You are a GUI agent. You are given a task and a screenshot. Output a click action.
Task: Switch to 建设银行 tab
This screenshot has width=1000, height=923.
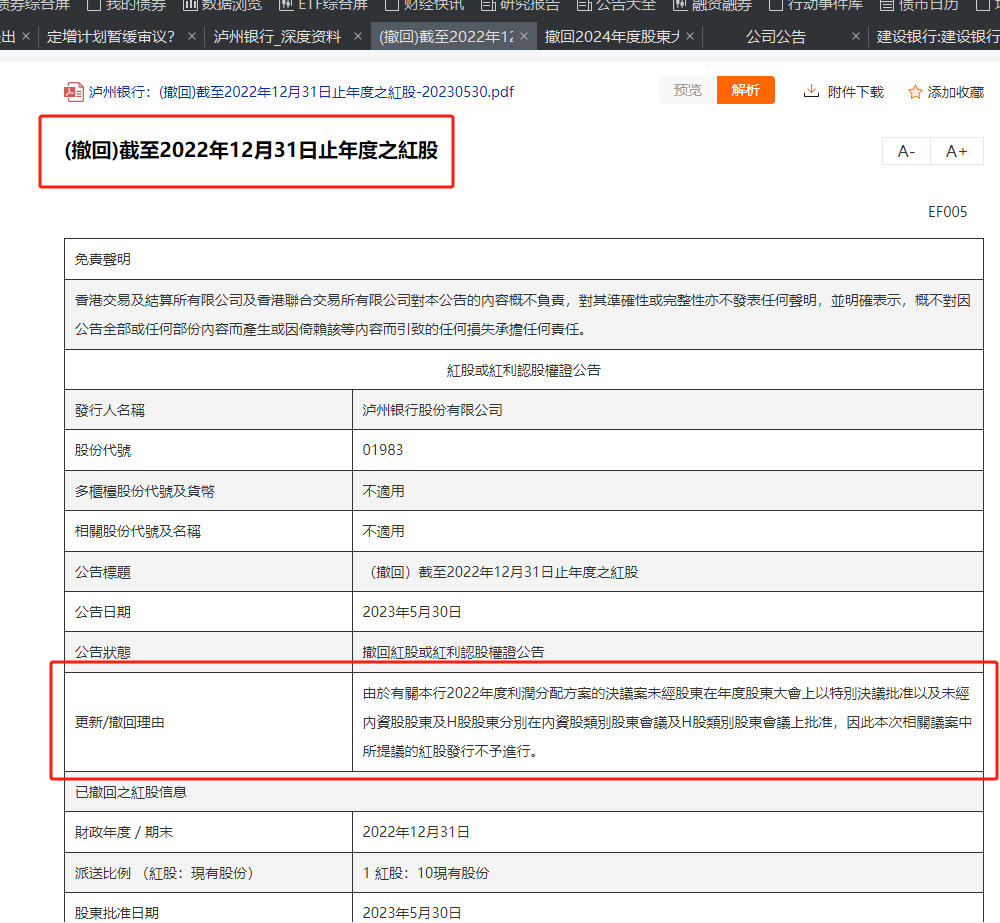pos(936,37)
